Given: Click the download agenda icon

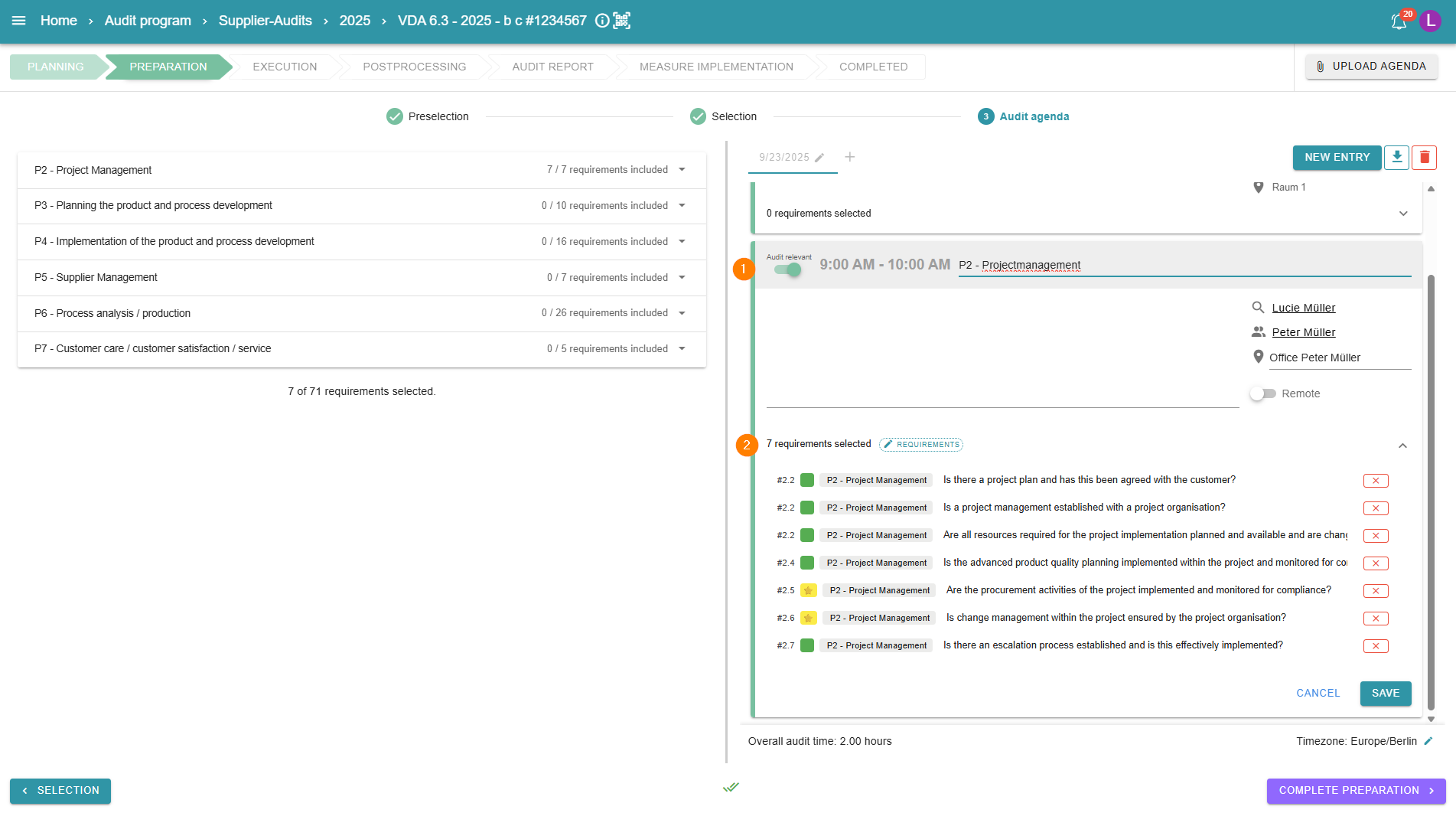Looking at the screenshot, I should tap(1396, 157).
